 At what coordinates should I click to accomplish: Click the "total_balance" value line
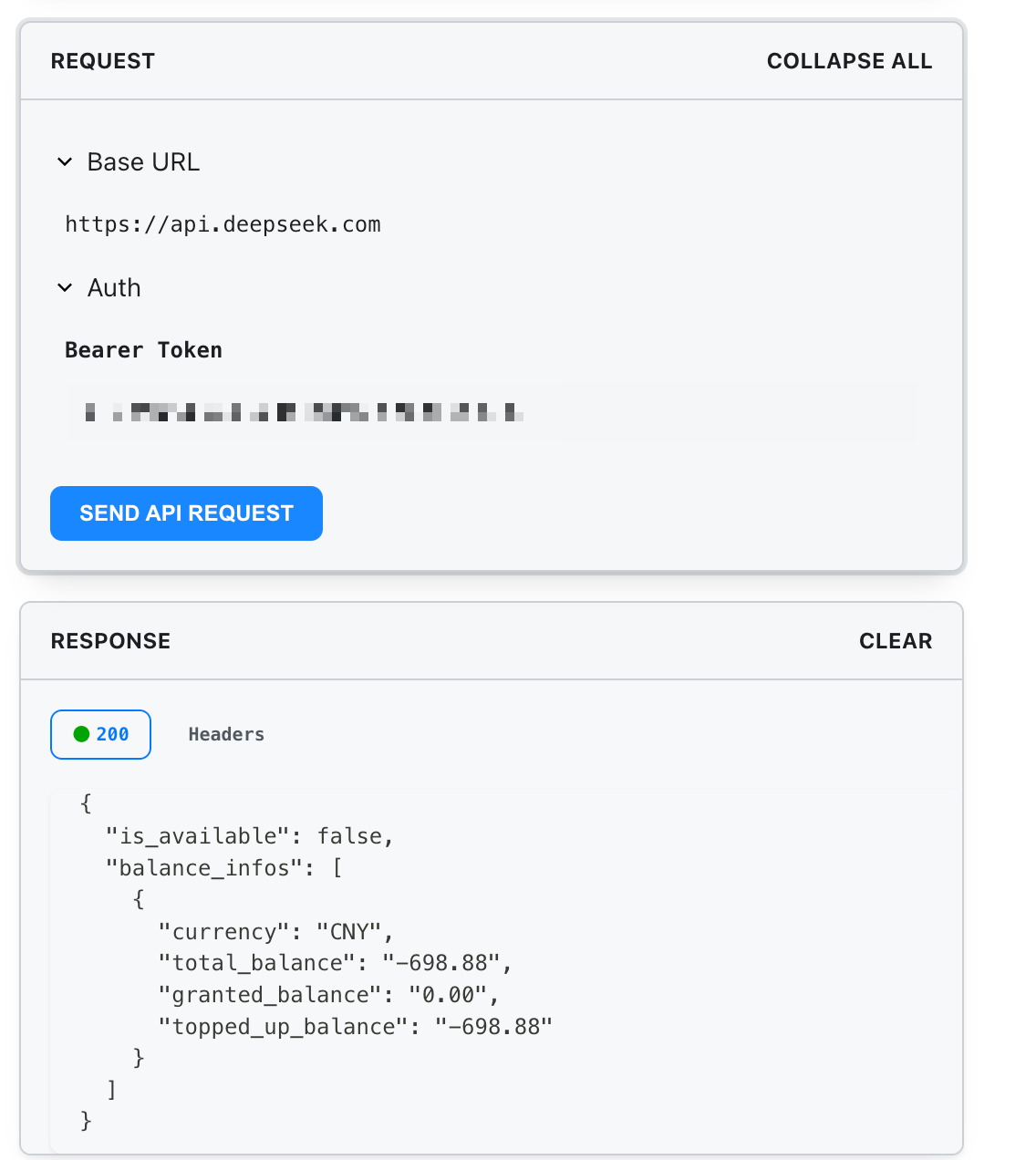pyautogui.click(x=336, y=963)
